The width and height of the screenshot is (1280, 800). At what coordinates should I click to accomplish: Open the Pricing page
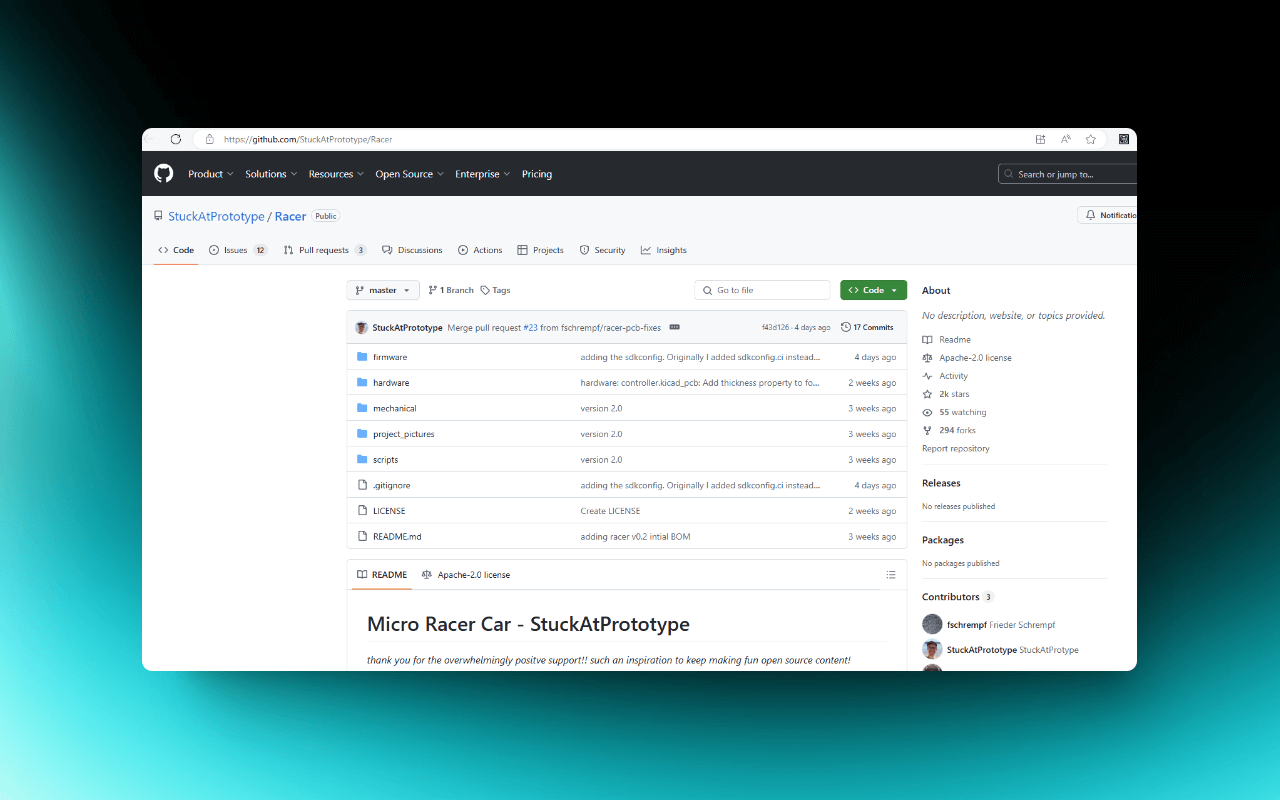pos(537,174)
